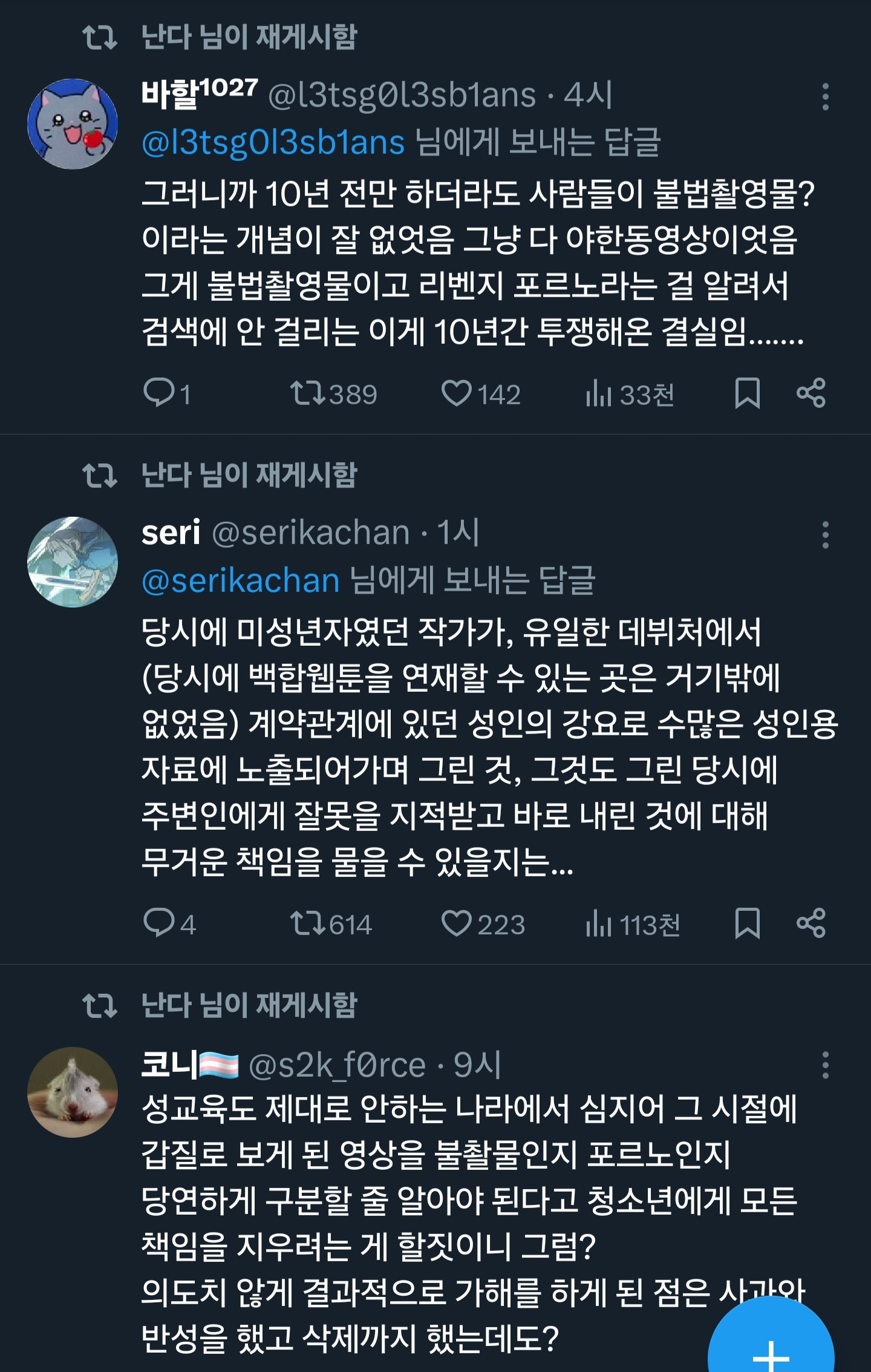Like seri's tweet with 223 likes
Viewport: 871px width, 1372px height.
(456, 924)
